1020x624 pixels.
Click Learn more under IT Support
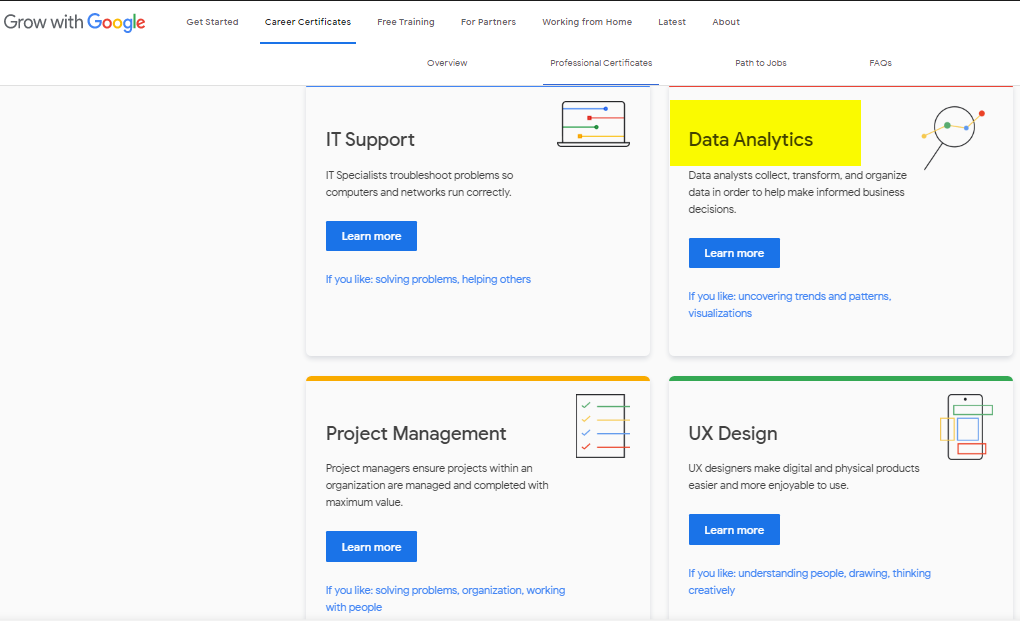(371, 236)
